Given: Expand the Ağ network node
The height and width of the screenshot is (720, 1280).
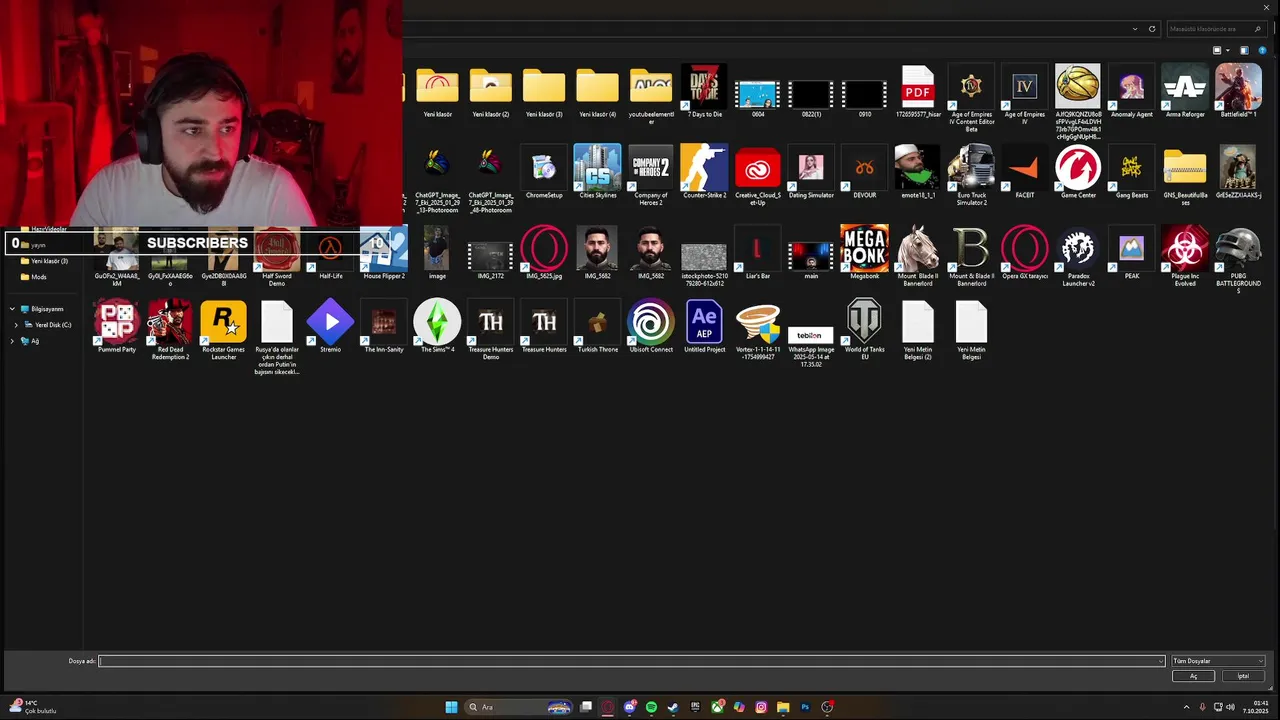Looking at the screenshot, I should [x=12, y=341].
